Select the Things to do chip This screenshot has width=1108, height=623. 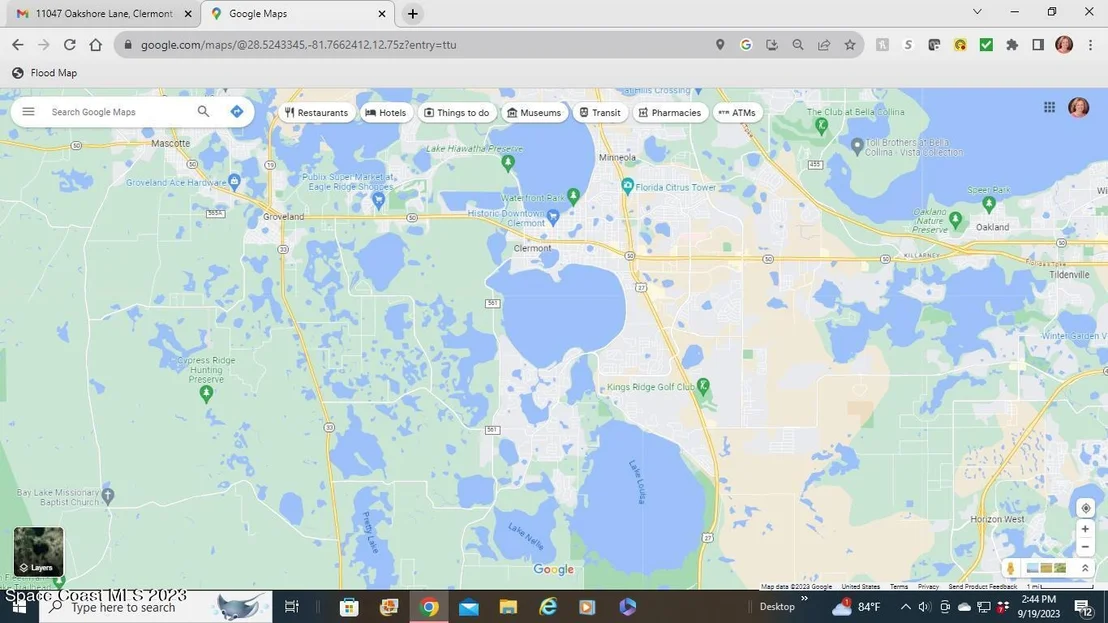456,112
